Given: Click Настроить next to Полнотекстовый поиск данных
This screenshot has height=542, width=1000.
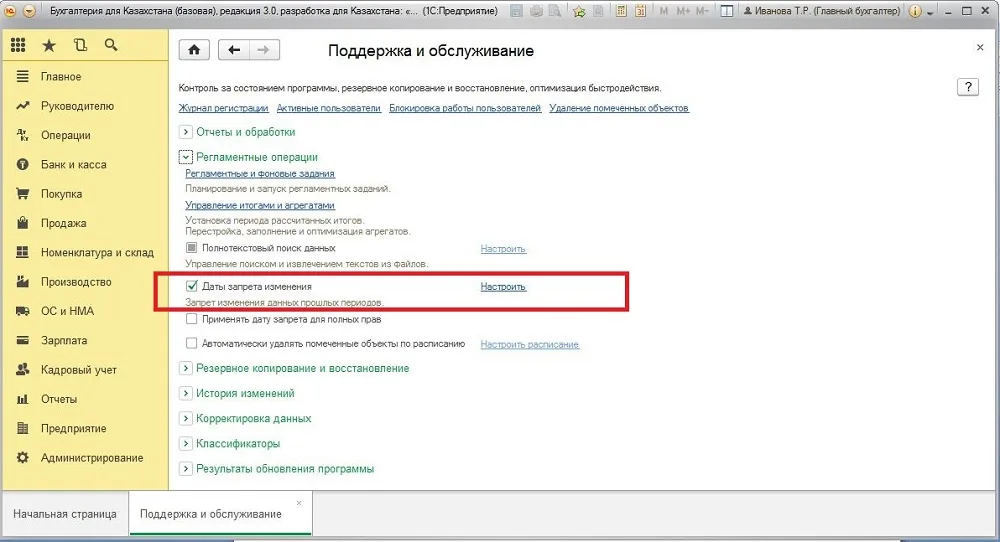Looking at the screenshot, I should (x=503, y=249).
